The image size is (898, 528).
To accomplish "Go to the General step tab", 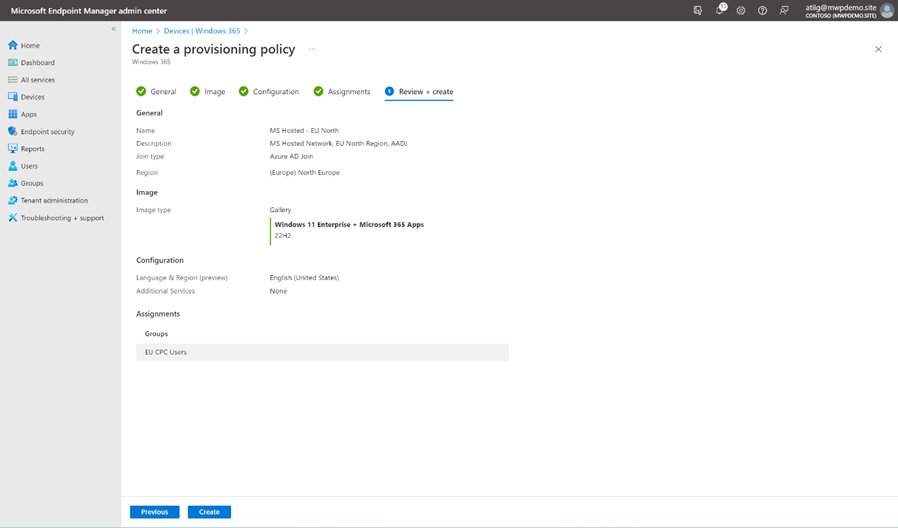I will point(156,92).
